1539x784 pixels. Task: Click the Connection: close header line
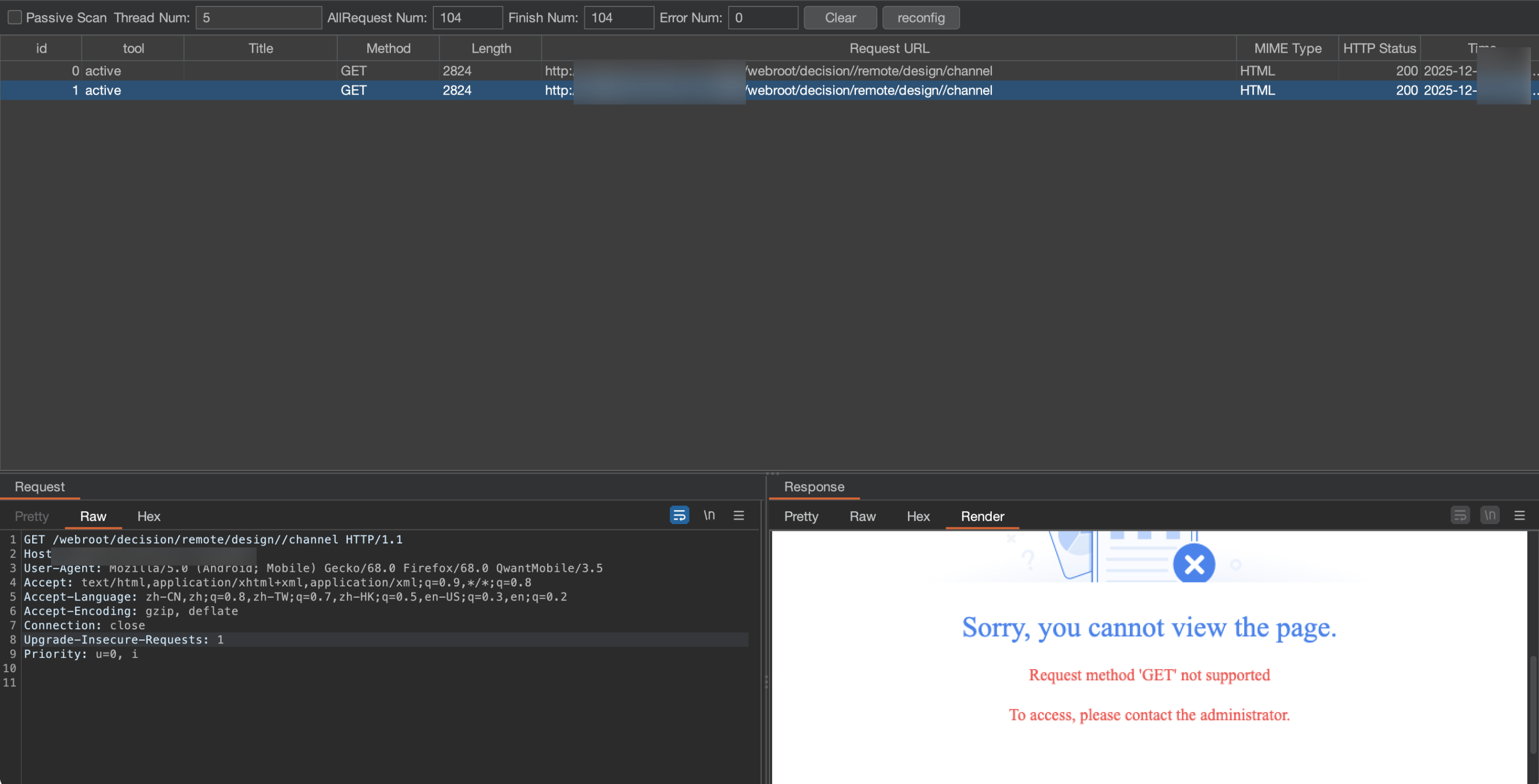[x=84, y=625]
